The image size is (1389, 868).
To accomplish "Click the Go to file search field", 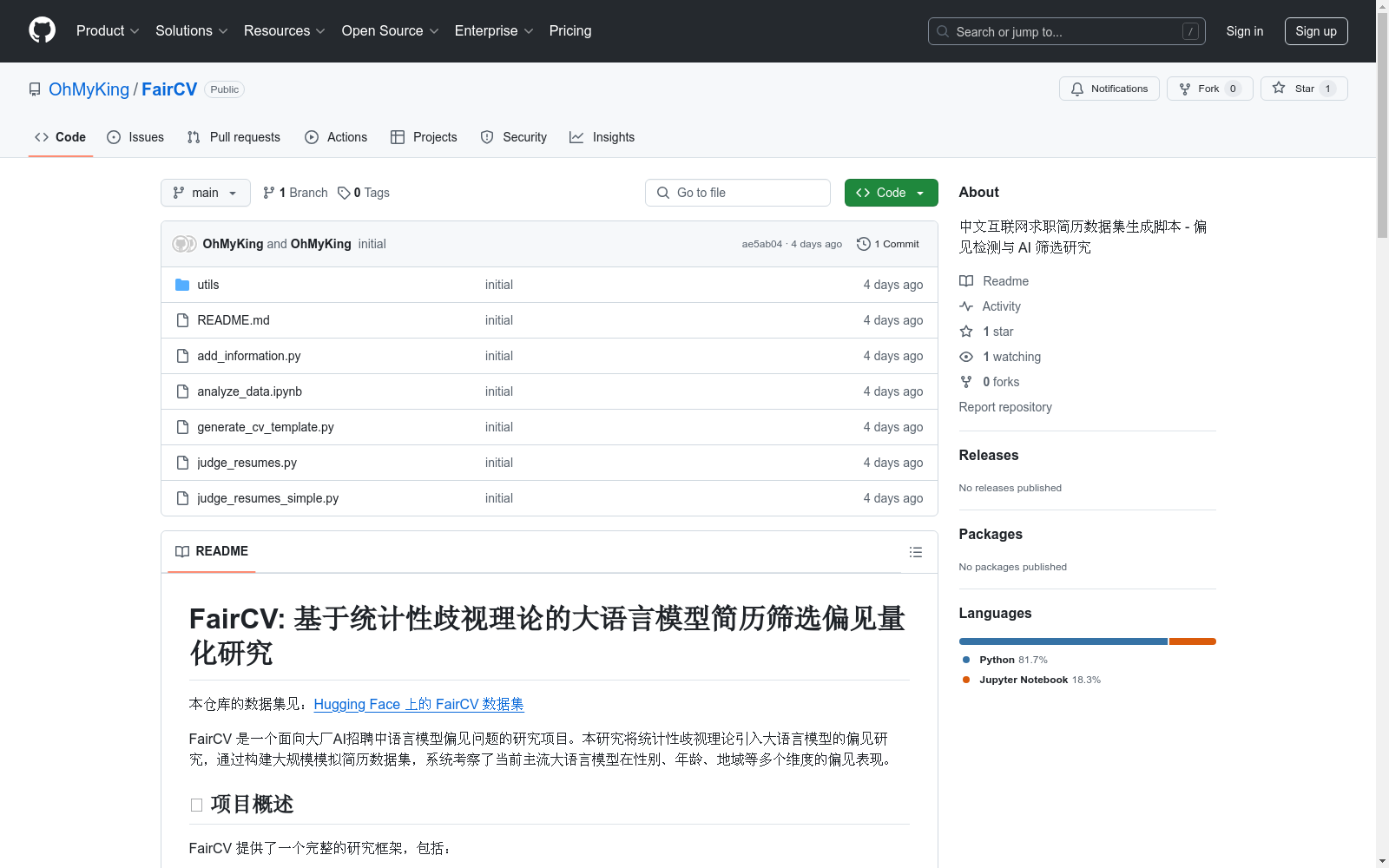I will coord(737,192).
